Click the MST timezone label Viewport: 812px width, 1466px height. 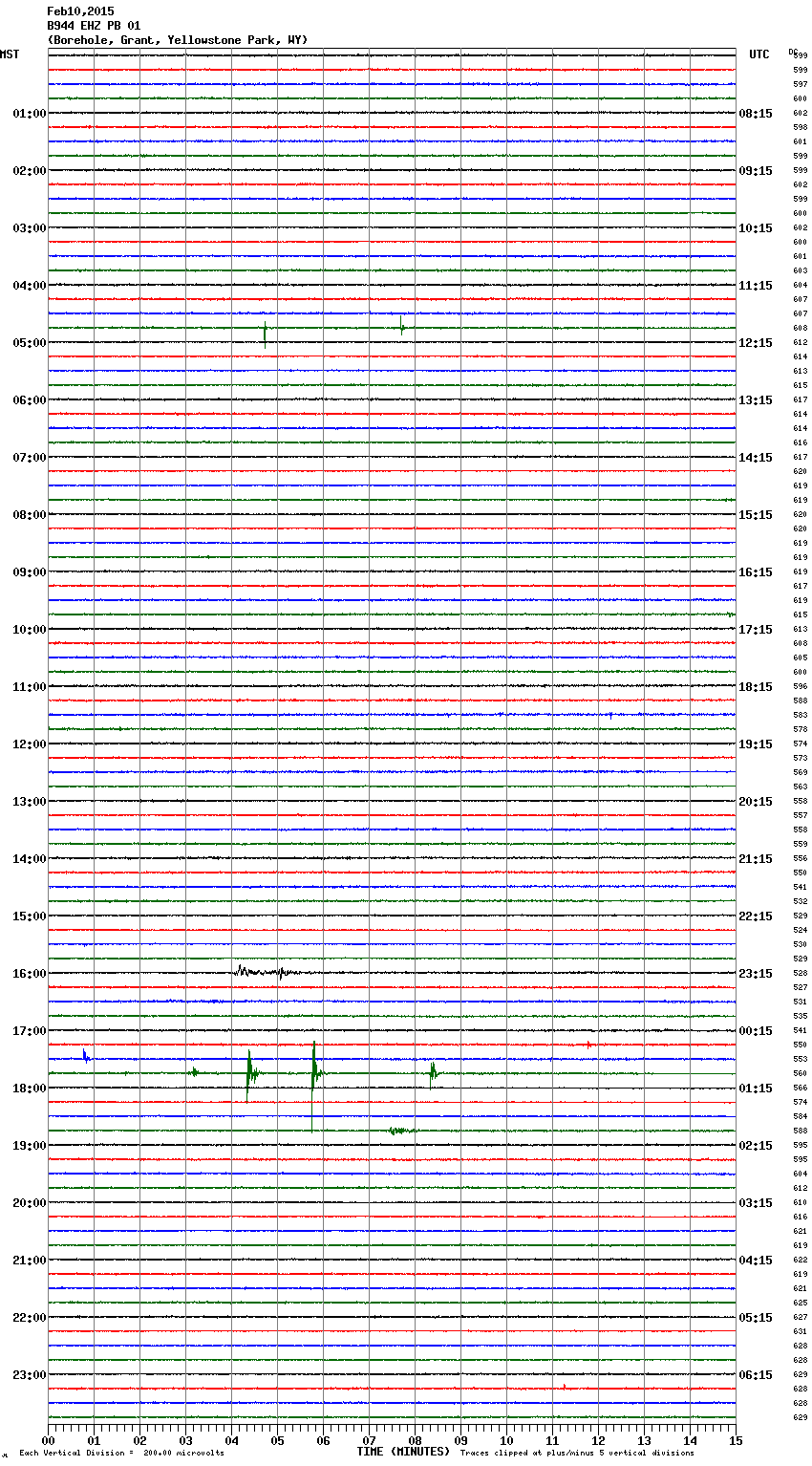click(x=10, y=54)
